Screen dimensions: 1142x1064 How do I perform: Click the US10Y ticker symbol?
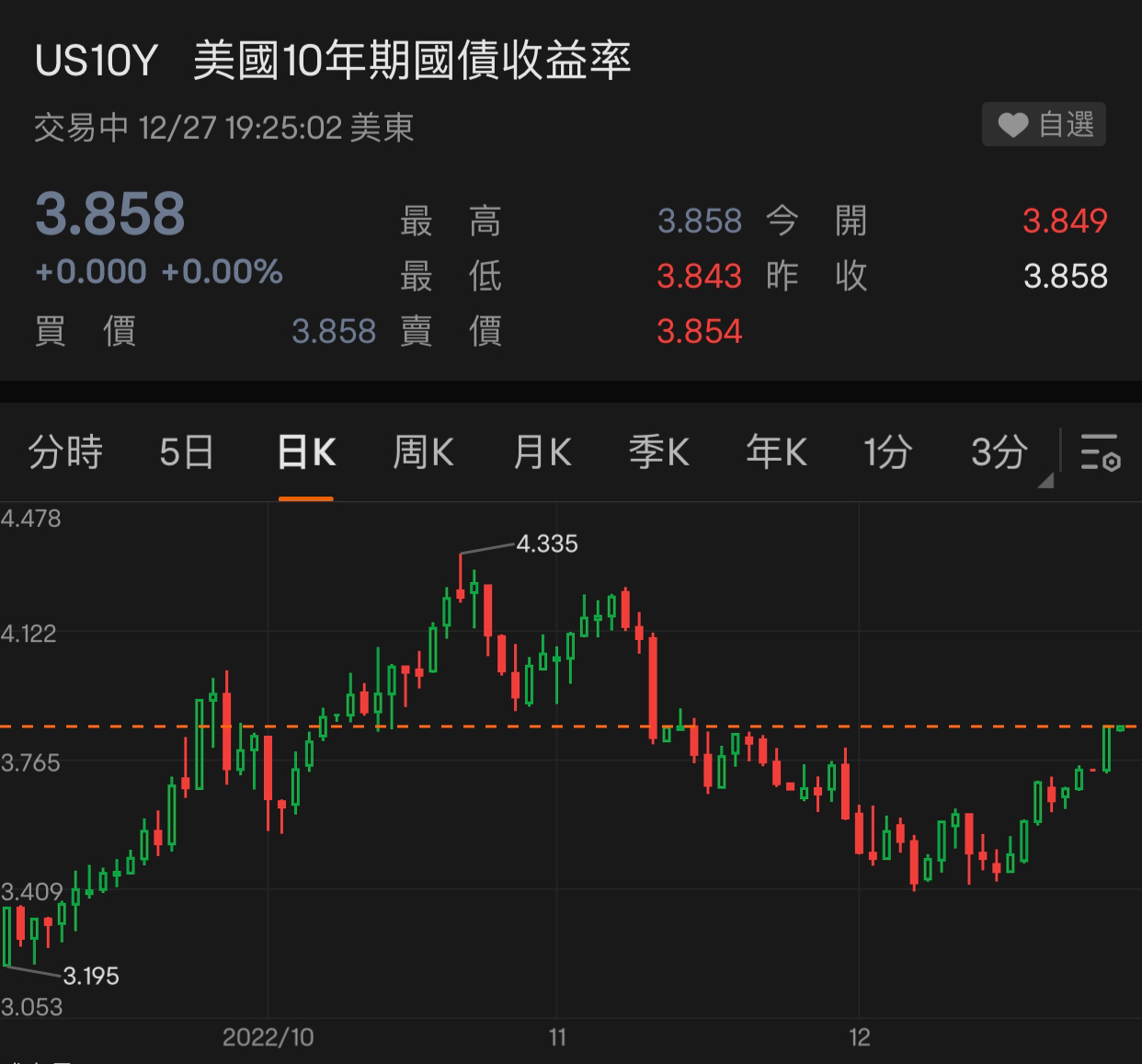tap(97, 62)
